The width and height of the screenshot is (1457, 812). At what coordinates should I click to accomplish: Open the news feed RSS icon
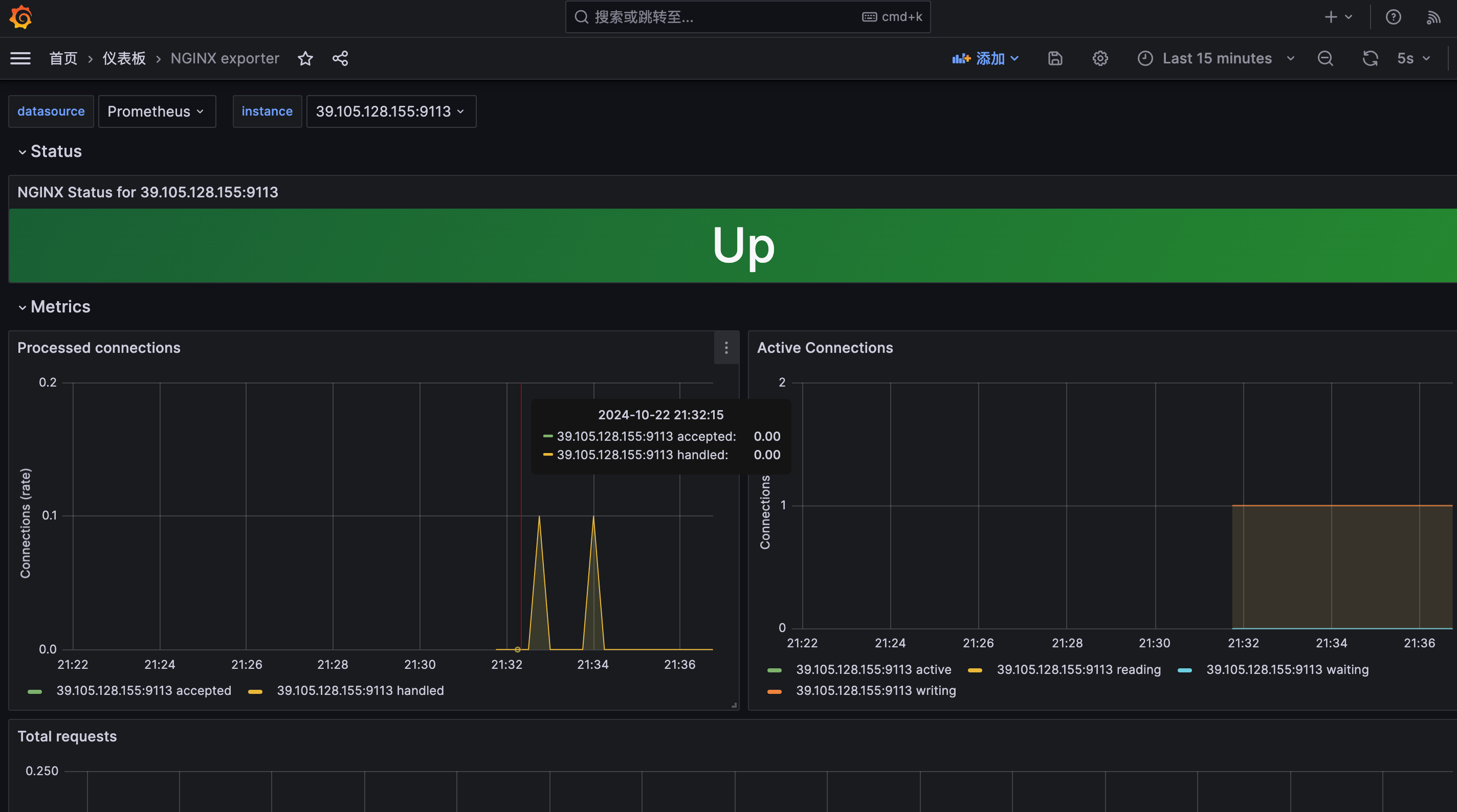coord(1433,17)
